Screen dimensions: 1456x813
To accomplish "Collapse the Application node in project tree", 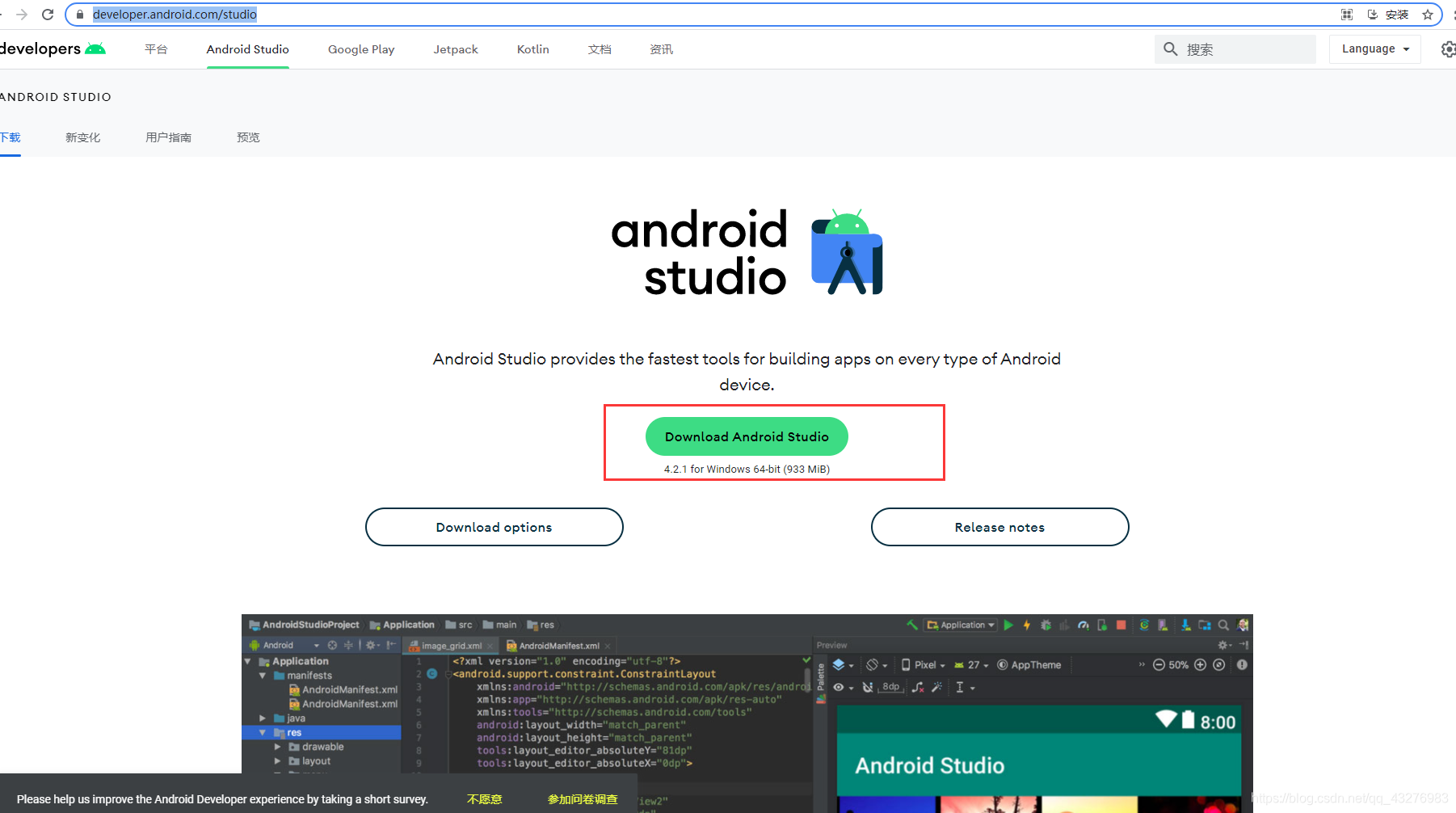I will click(x=247, y=661).
